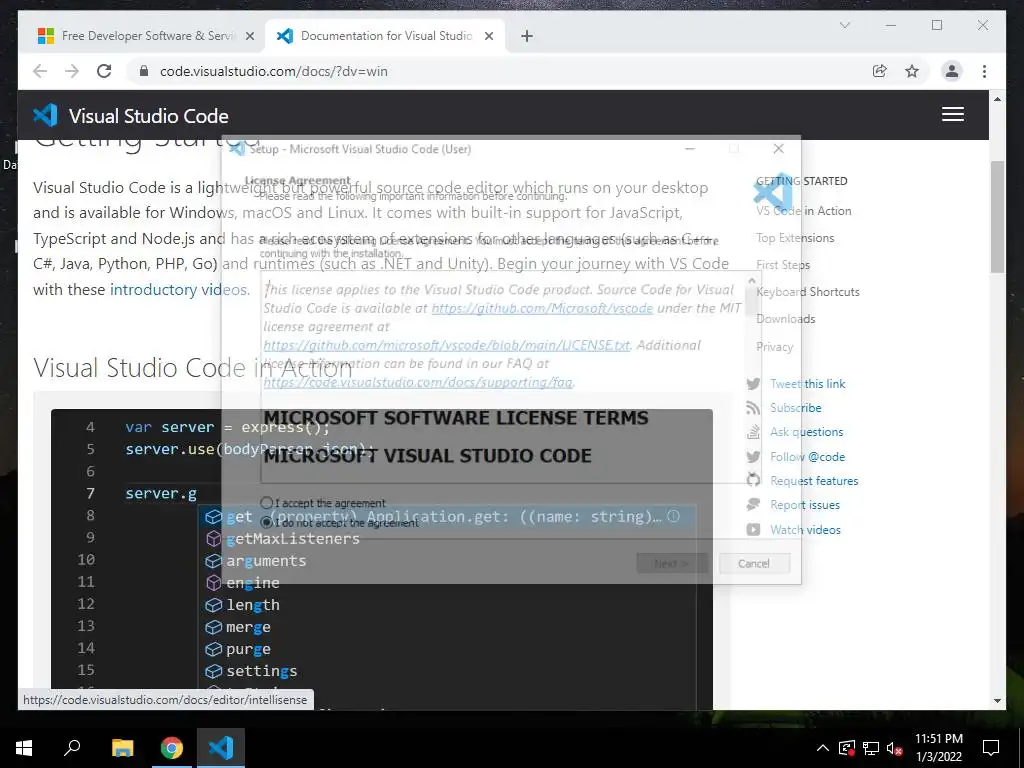This screenshot has width=1024, height=768.
Task: Open File Explorer from taskbar
Action: click(122, 748)
